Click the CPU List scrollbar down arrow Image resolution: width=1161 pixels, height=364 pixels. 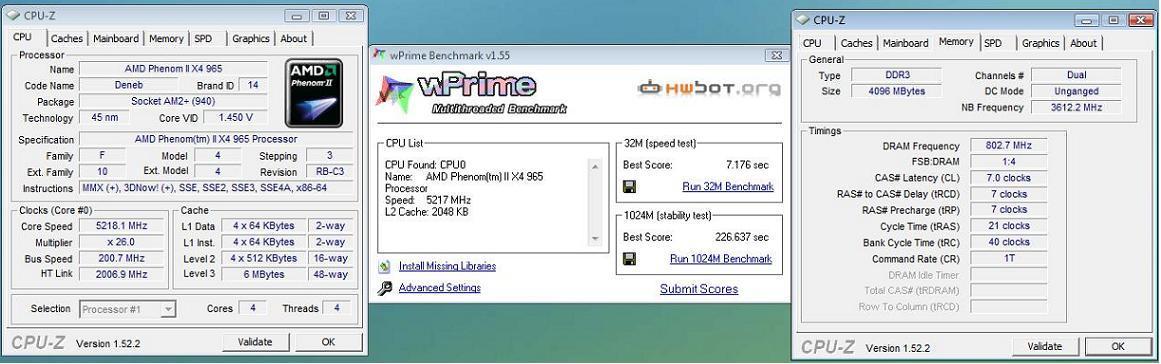coord(595,238)
